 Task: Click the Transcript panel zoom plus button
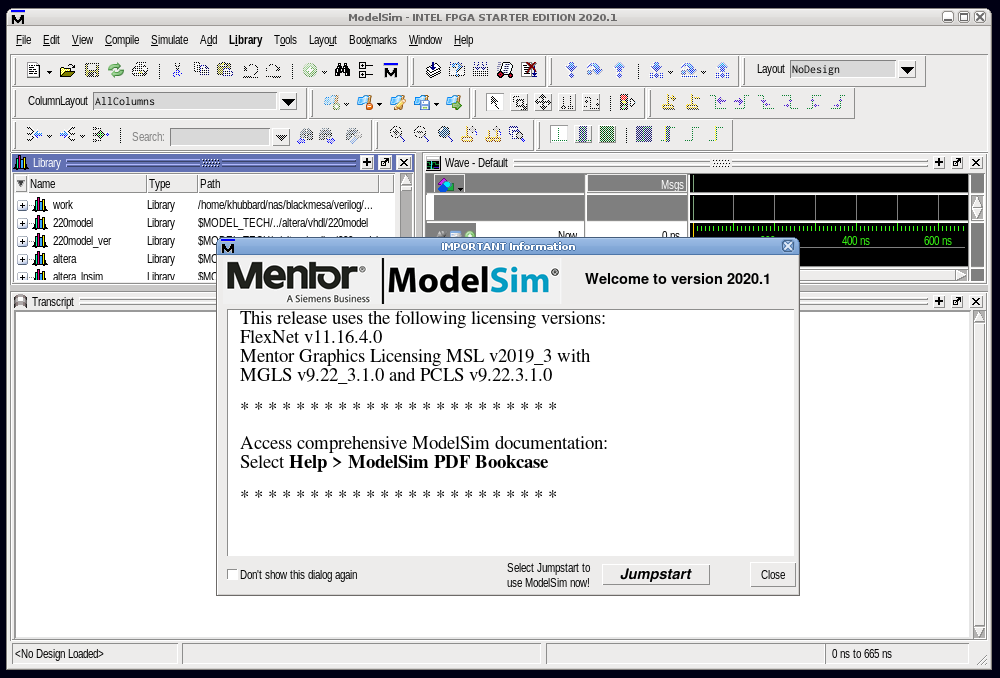[x=939, y=301]
